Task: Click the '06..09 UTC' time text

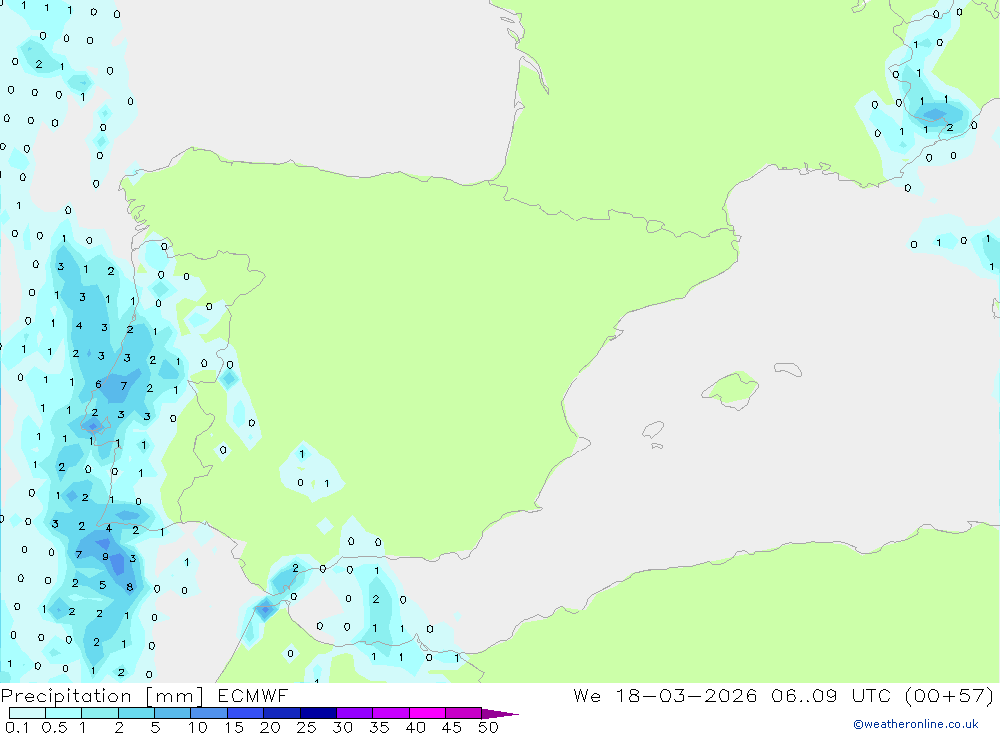Action: coord(831,696)
